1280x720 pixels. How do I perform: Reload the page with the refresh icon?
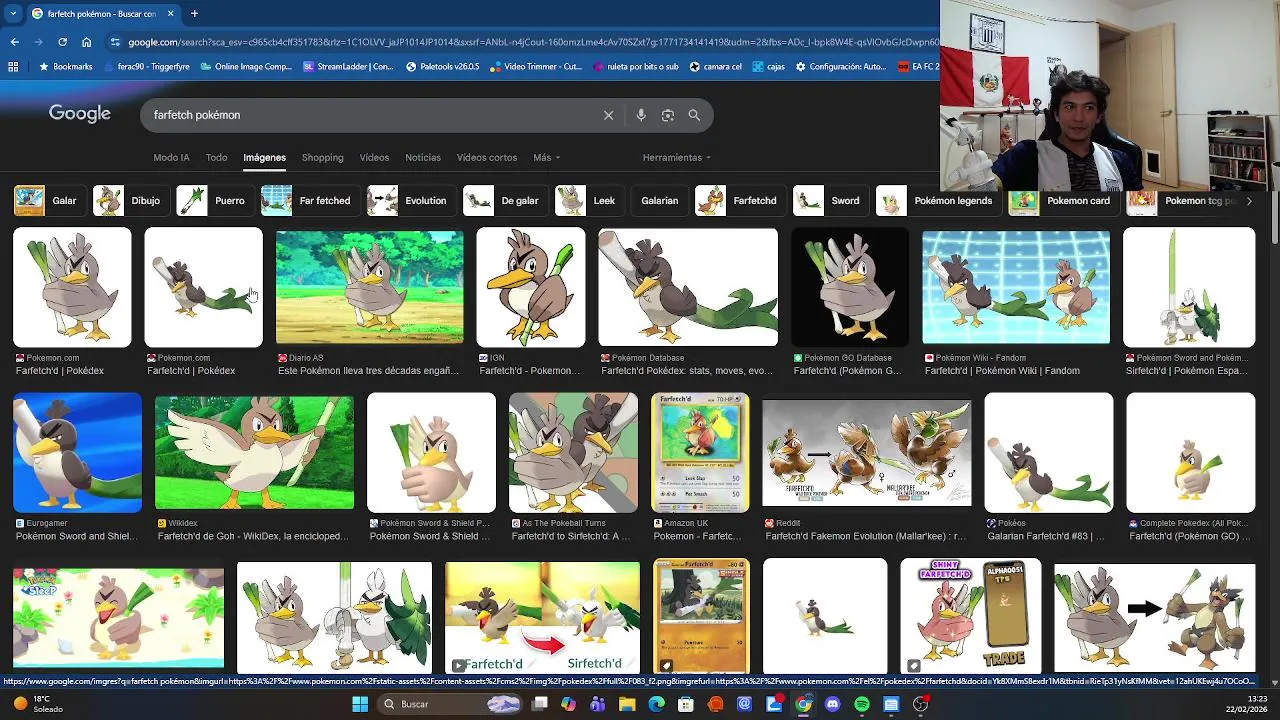62,42
